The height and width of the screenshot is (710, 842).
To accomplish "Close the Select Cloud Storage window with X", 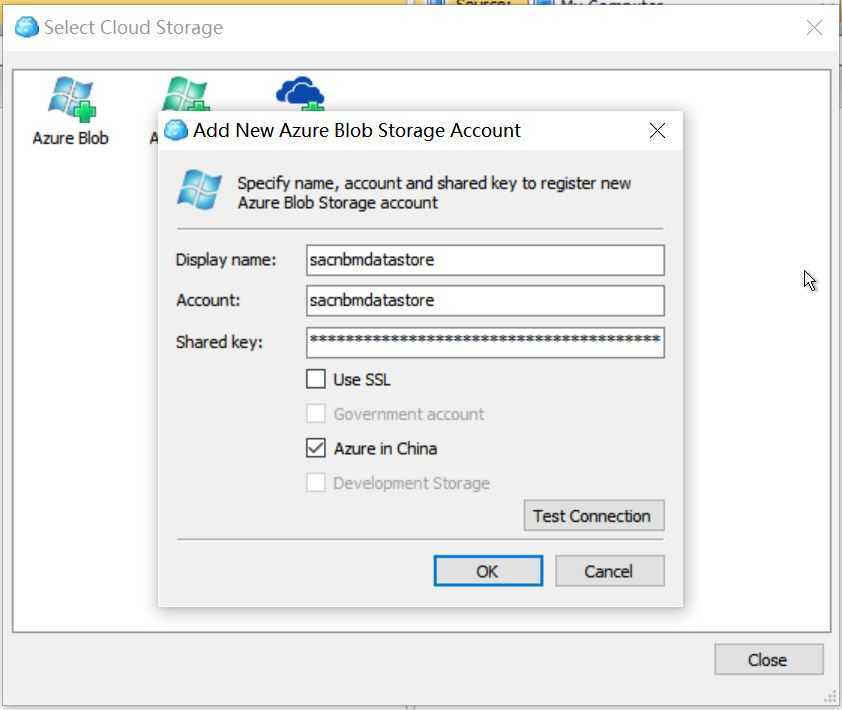I will point(814,27).
